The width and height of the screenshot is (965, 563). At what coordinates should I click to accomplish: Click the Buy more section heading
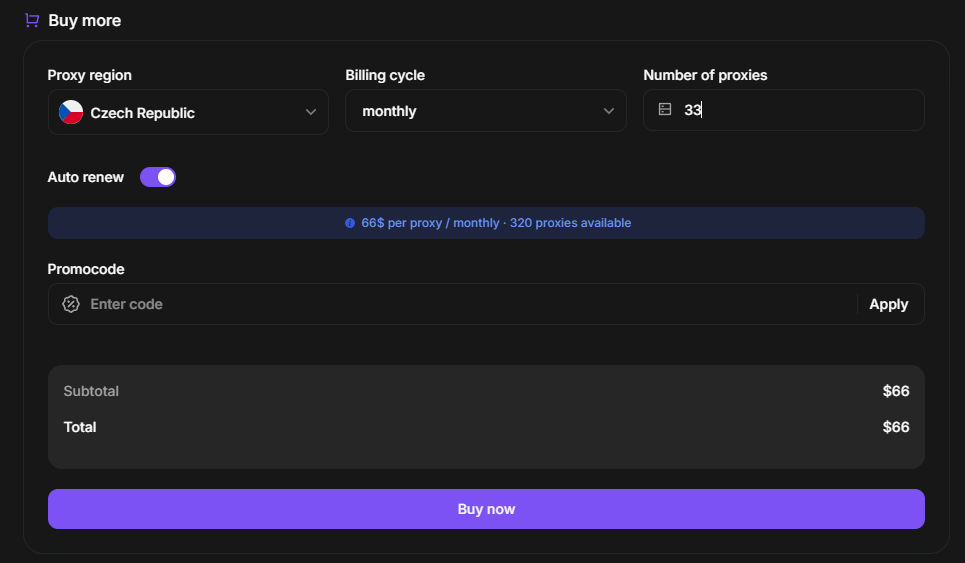85,20
